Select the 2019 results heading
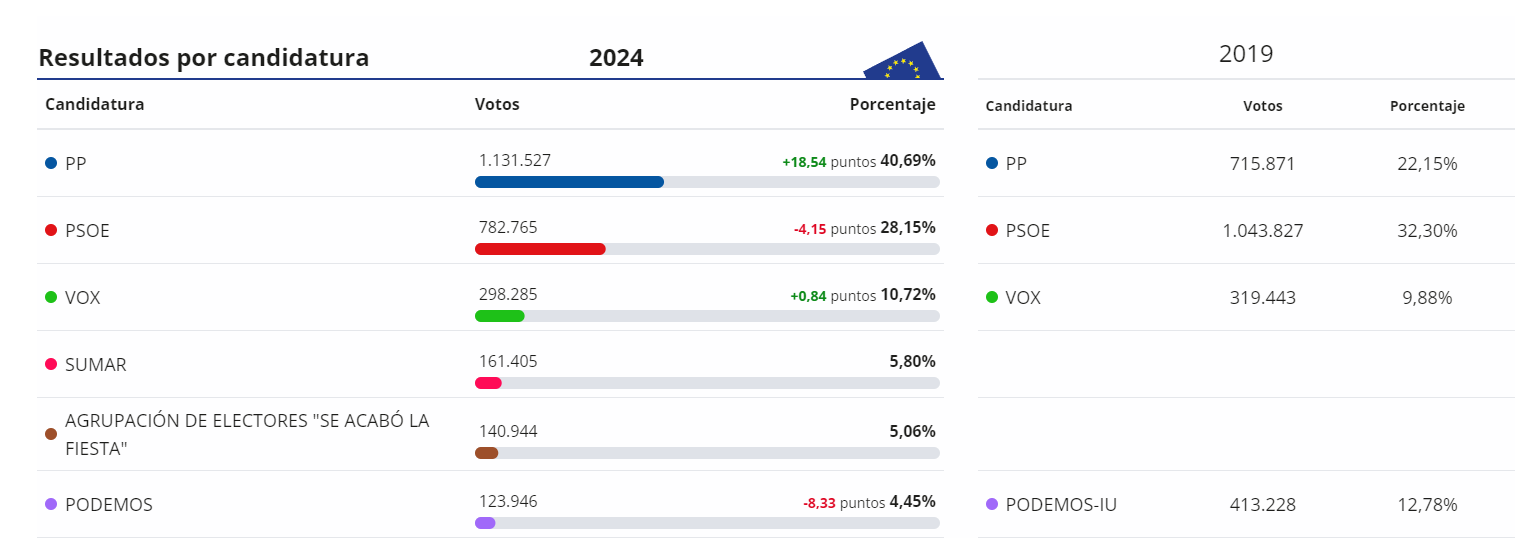This screenshot has width=1515, height=538. pyautogui.click(x=1246, y=54)
